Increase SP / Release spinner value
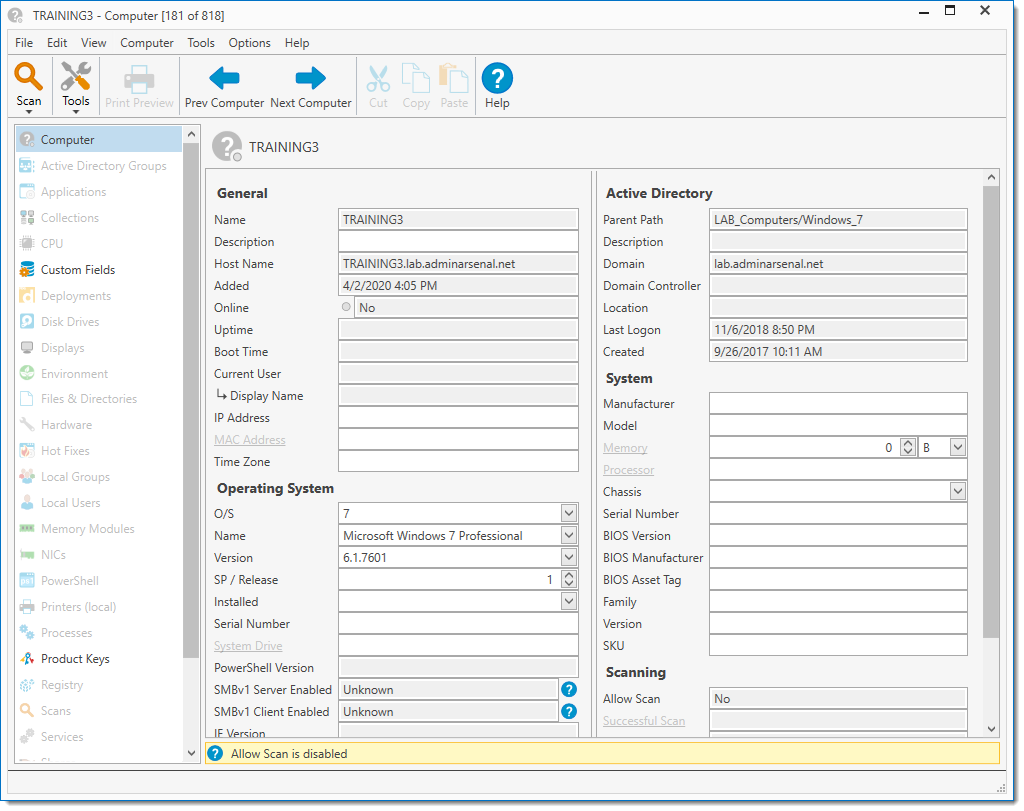Image resolution: width=1024 pixels, height=811 pixels. click(x=569, y=576)
